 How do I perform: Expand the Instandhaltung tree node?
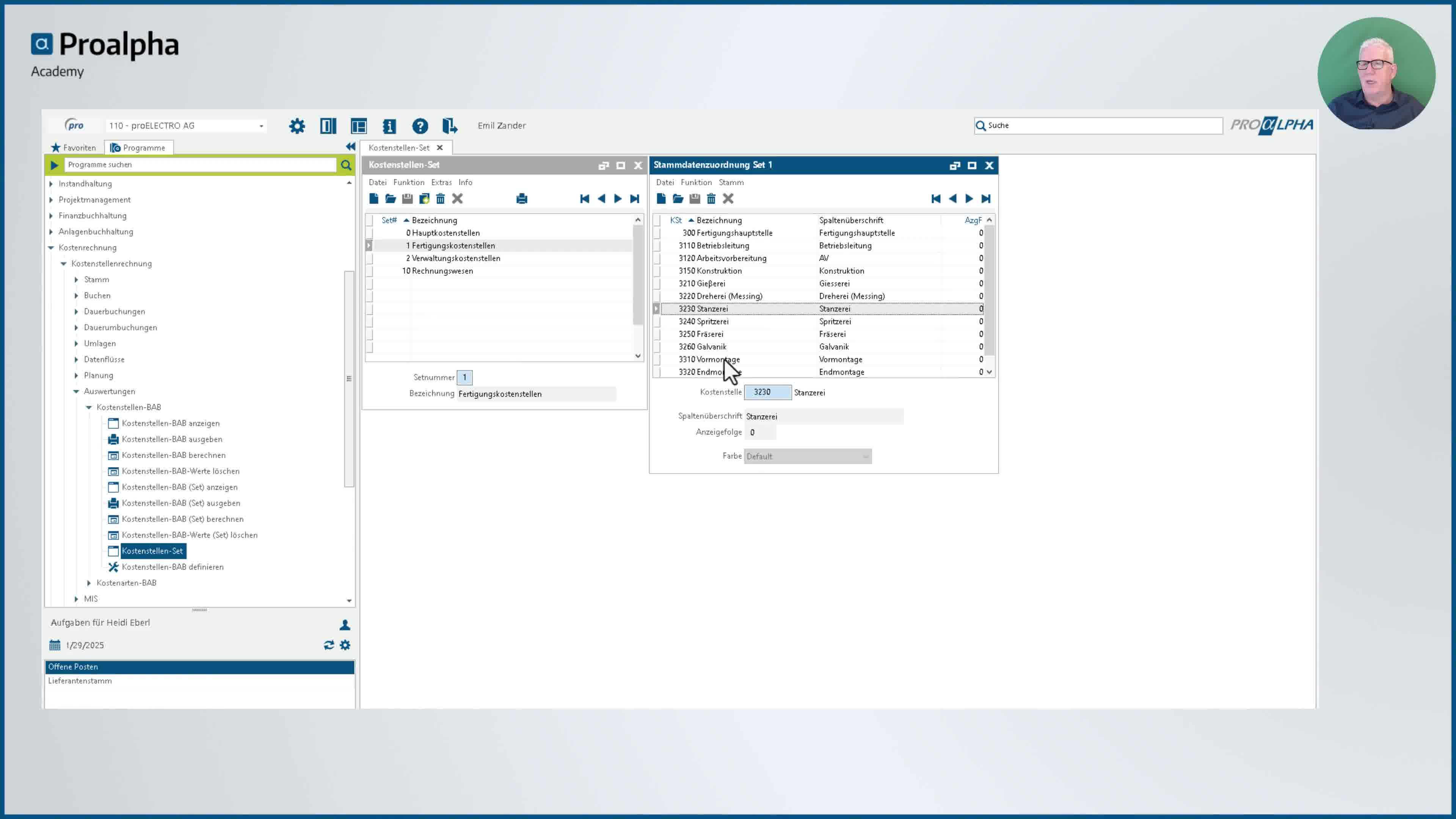pyautogui.click(x=51, y=184)
